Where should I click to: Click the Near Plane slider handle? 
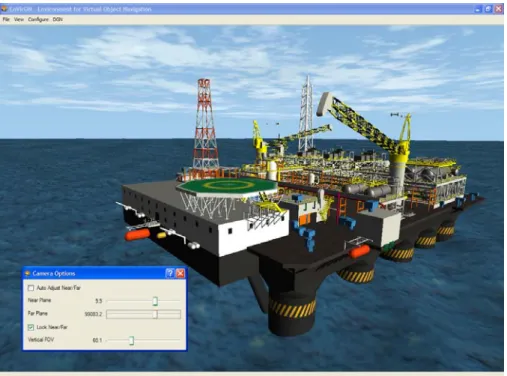[x=155, y=301]
